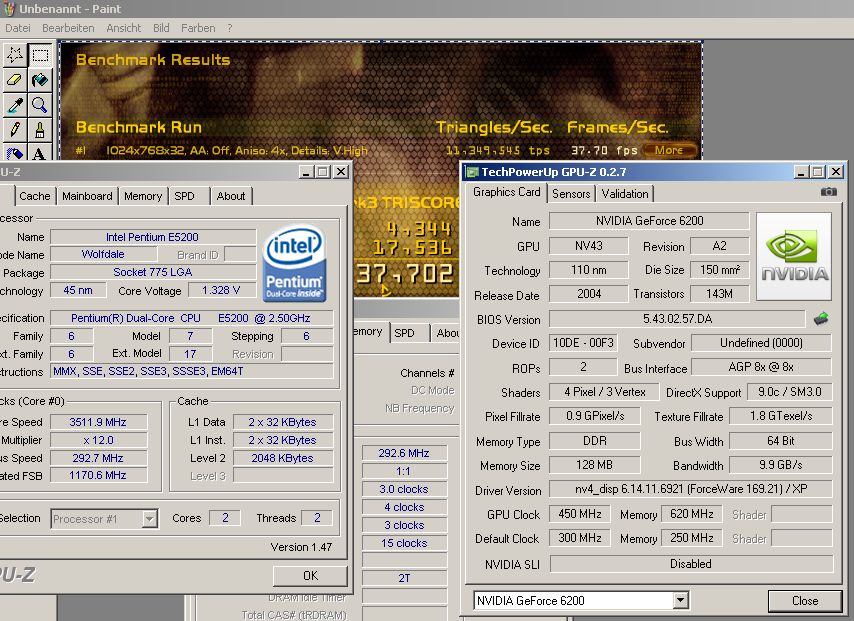Screen dimensions: 854x621
Task: Choose the Fill With Color bucket tool
Action: click(40, 80)
